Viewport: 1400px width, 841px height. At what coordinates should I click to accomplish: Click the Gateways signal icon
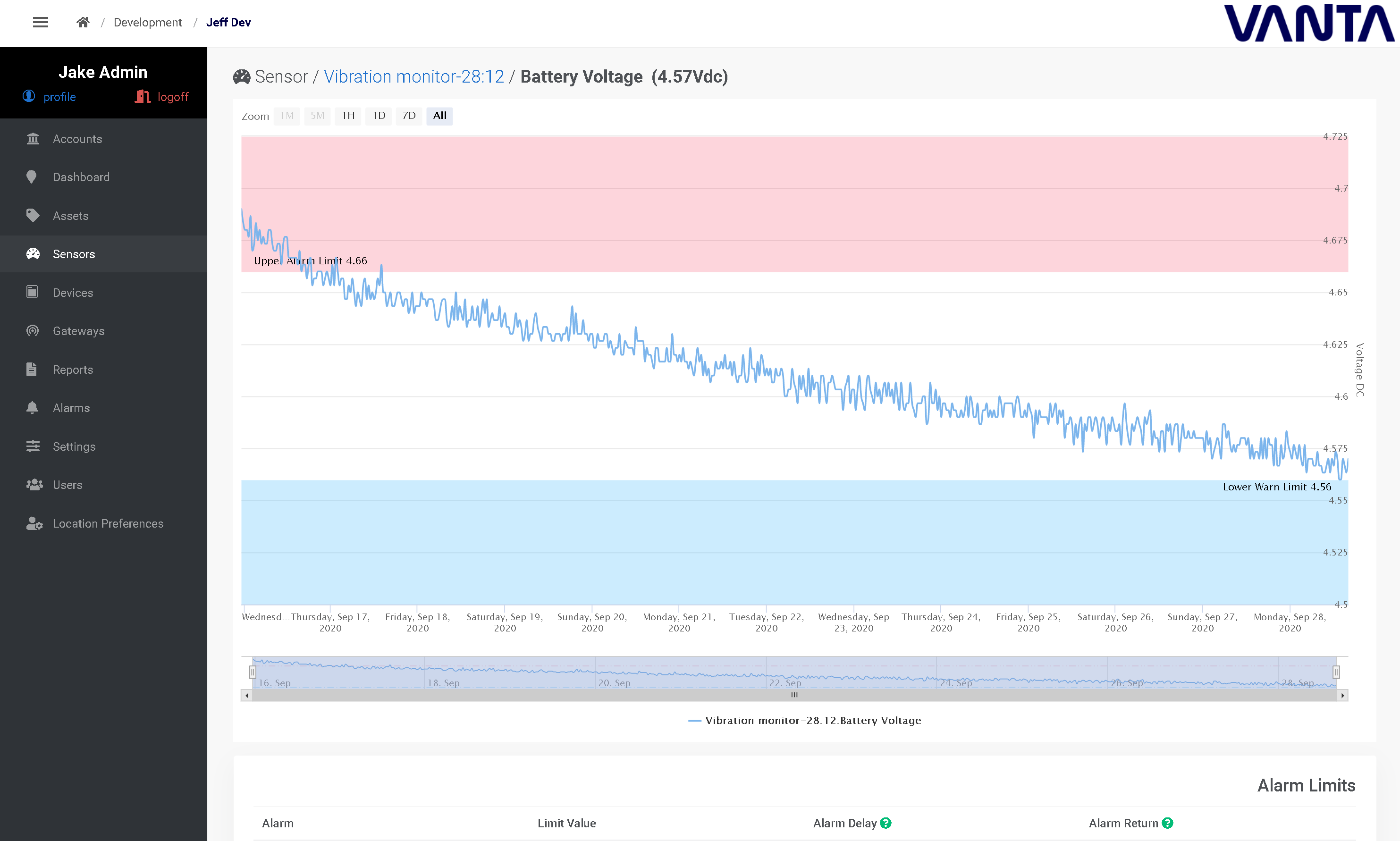tap(33, 330)
